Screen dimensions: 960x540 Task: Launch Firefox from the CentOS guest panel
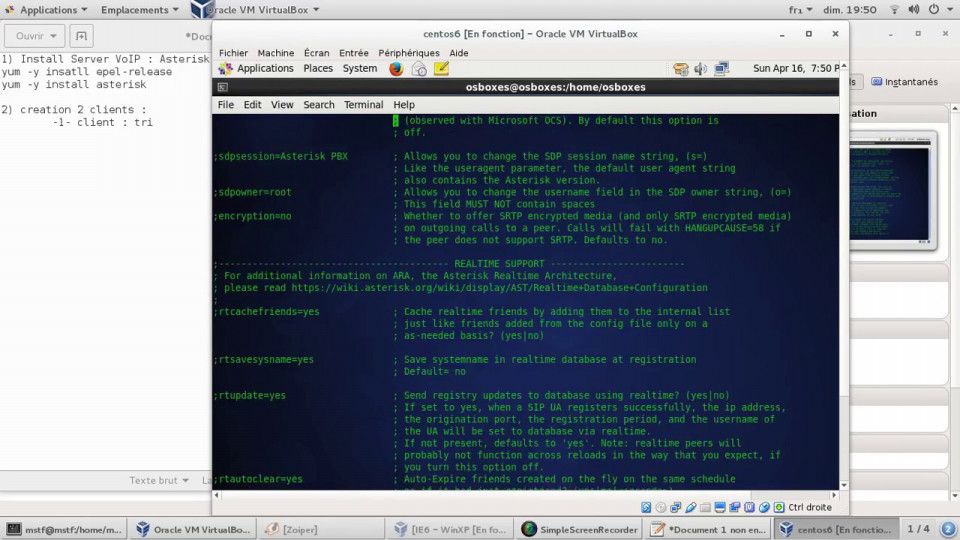click(x=396, y=69)
